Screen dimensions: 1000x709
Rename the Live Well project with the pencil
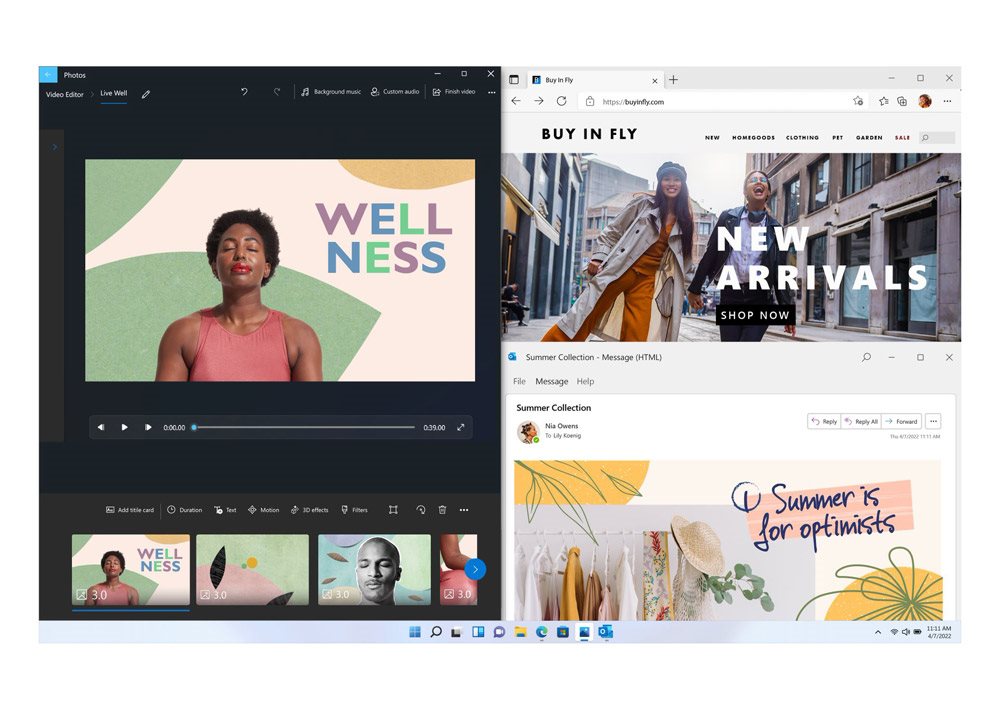tap(145, 93)
